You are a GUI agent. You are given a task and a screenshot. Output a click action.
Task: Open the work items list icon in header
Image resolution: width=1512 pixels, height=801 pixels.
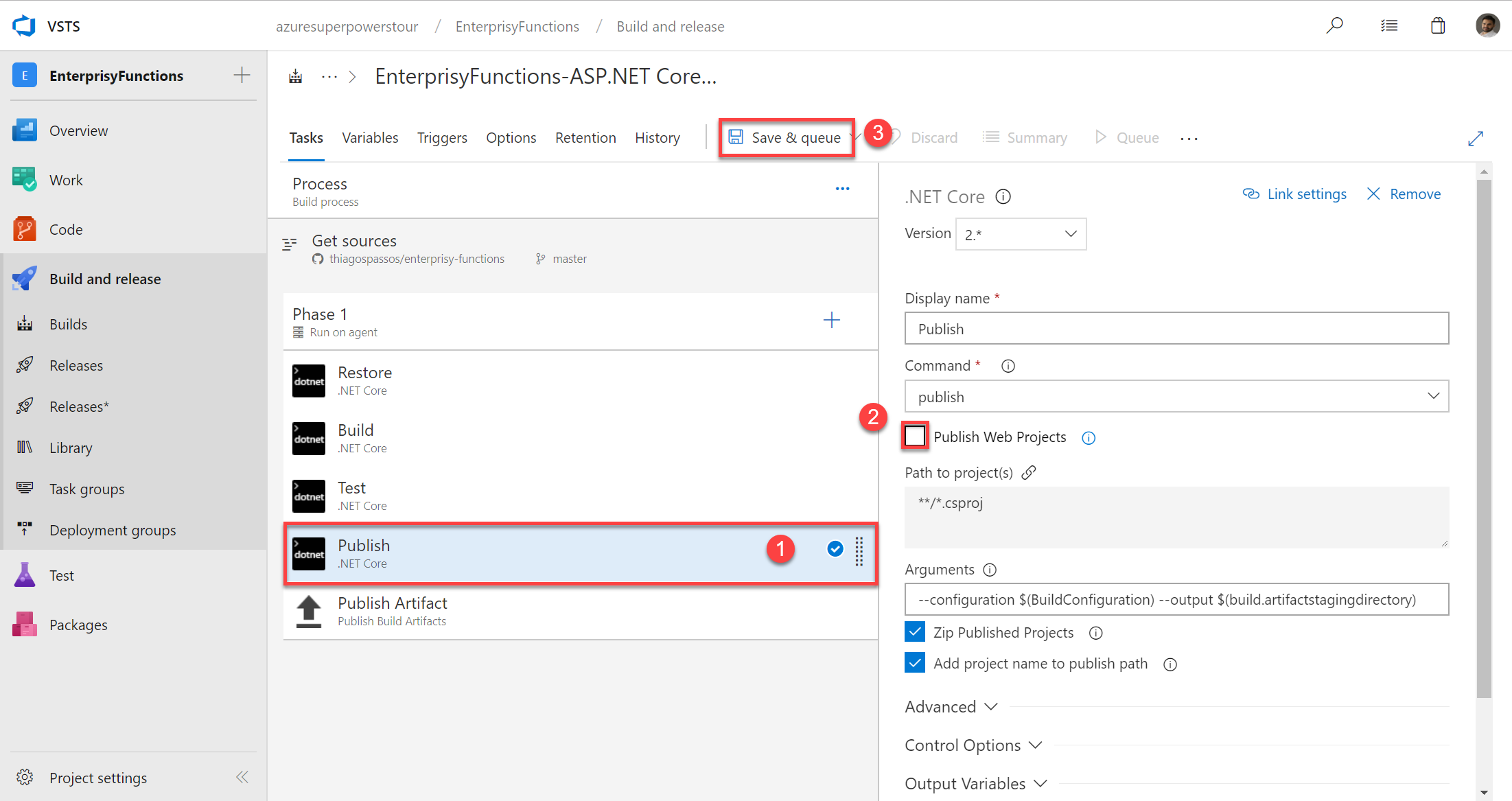point(1389,26)
